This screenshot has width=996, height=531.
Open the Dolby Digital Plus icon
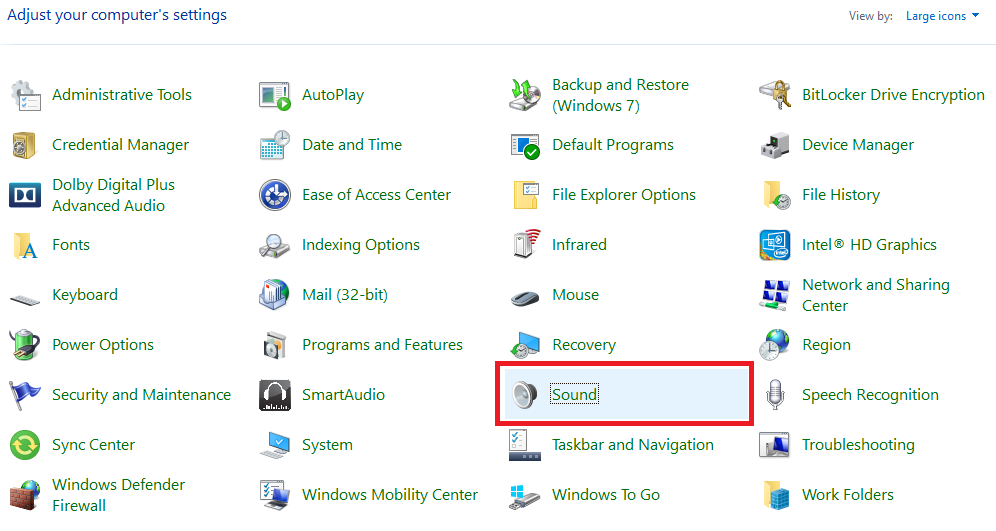point(25,195)
